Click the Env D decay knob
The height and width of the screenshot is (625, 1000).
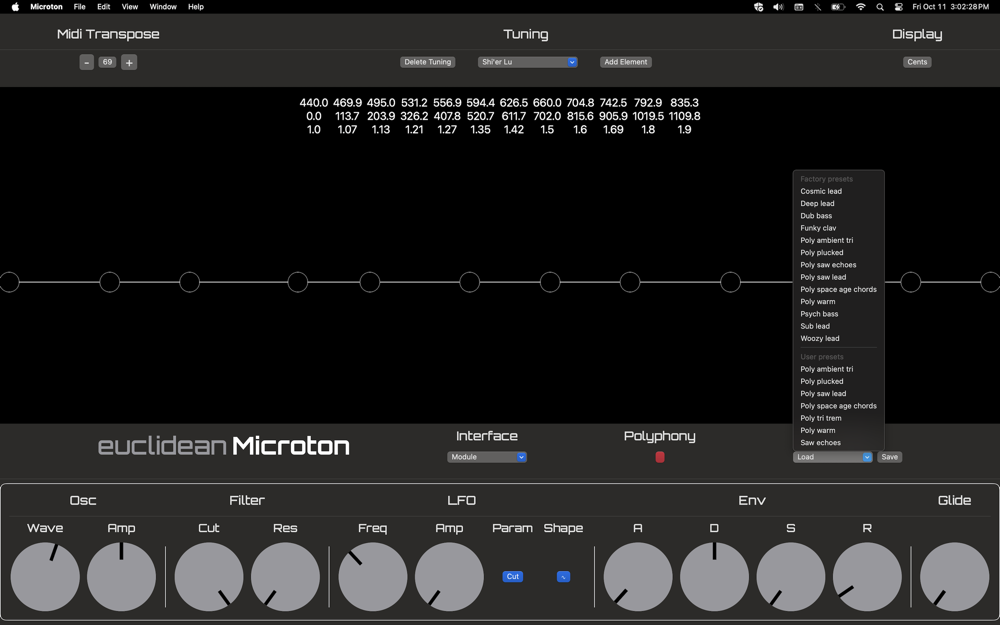714,577
